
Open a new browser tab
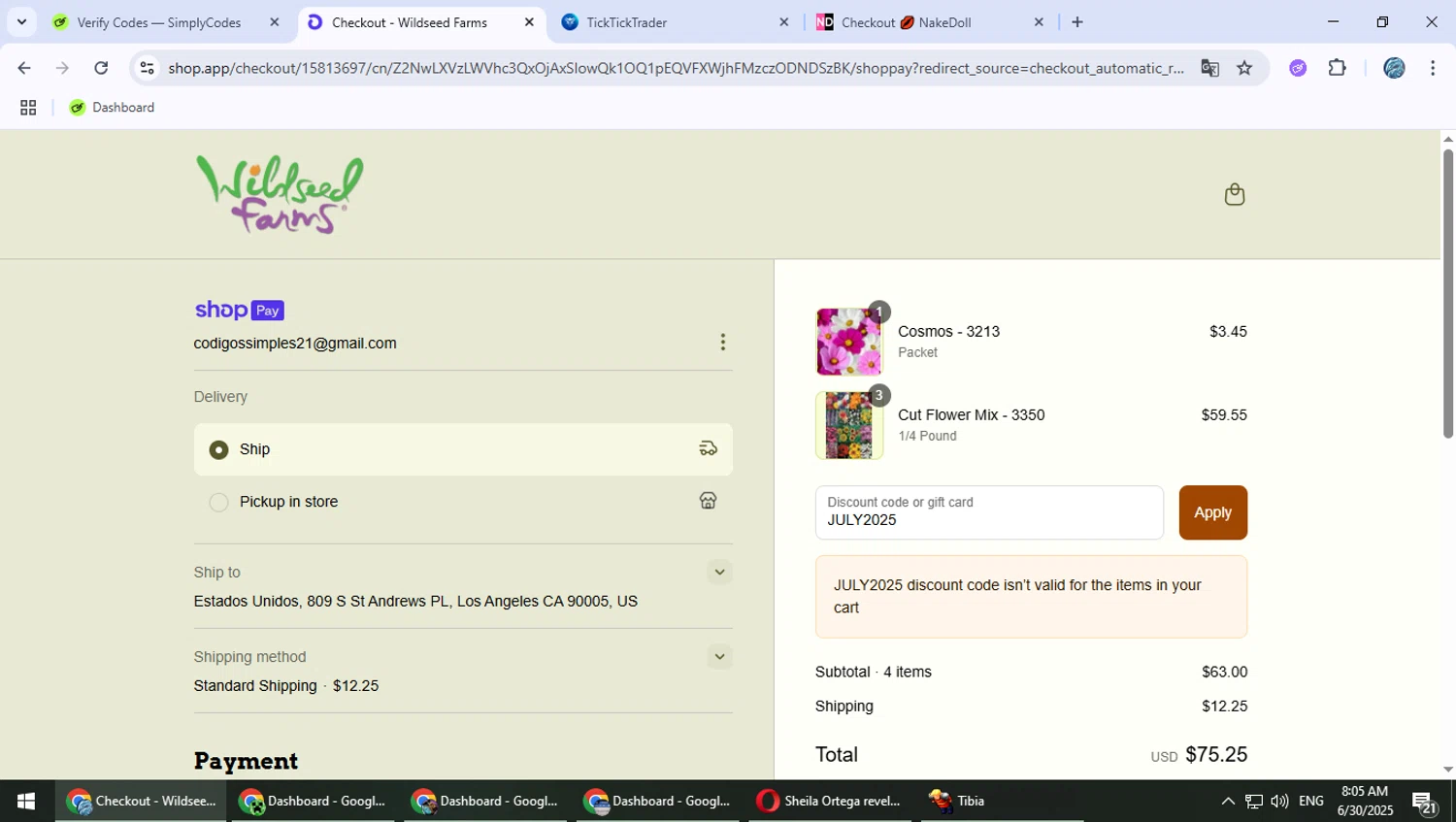coord(1077,22)
